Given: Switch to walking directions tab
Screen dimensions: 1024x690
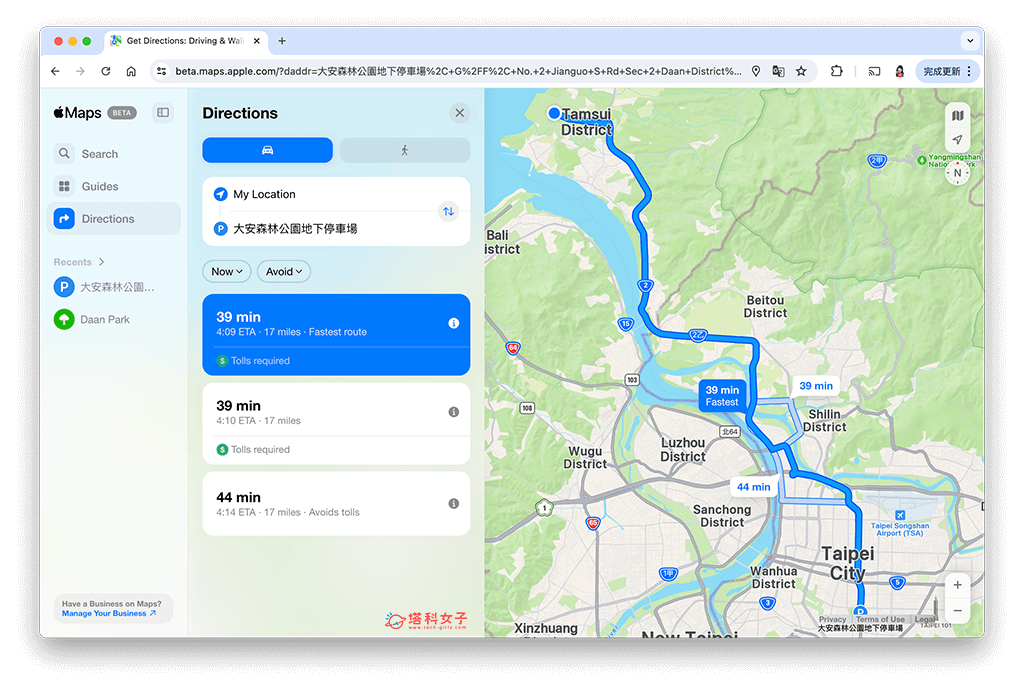Looking at the screenshot, I should (x=405, y=150).
